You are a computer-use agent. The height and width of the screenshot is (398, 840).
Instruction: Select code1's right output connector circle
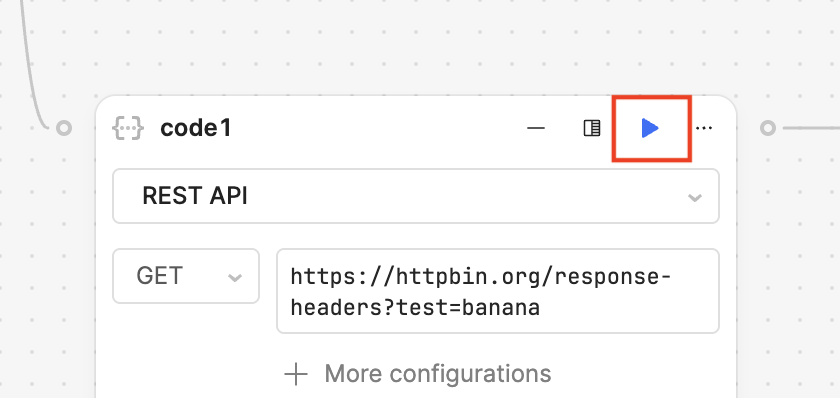click(x=768, y=128)
